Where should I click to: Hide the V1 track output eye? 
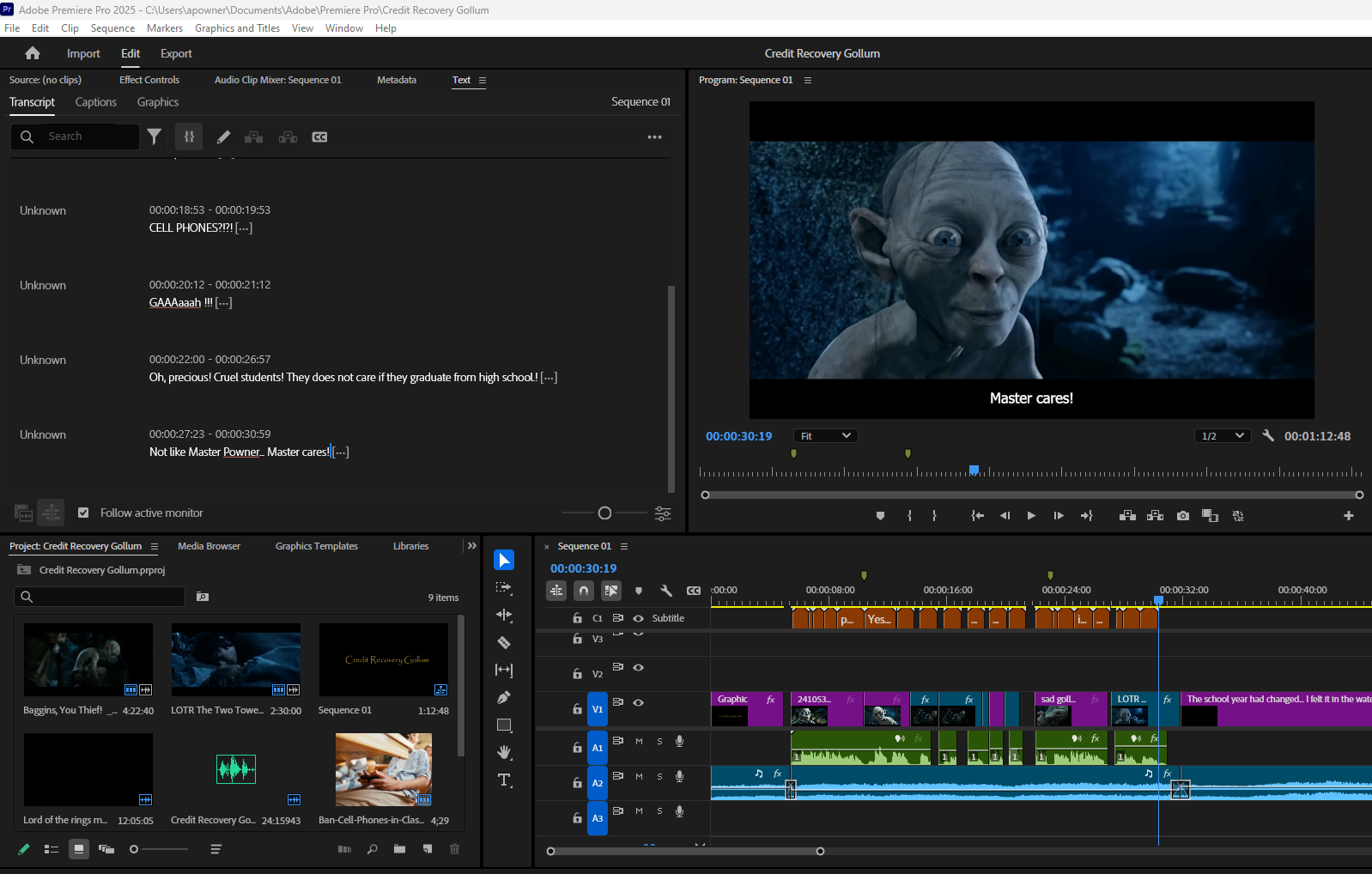click(x=638, y=702)
